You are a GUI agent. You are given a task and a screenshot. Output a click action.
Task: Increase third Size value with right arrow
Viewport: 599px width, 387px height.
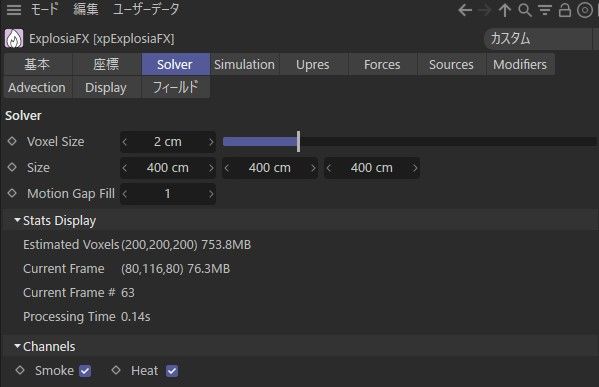click(x=415, y=168)
